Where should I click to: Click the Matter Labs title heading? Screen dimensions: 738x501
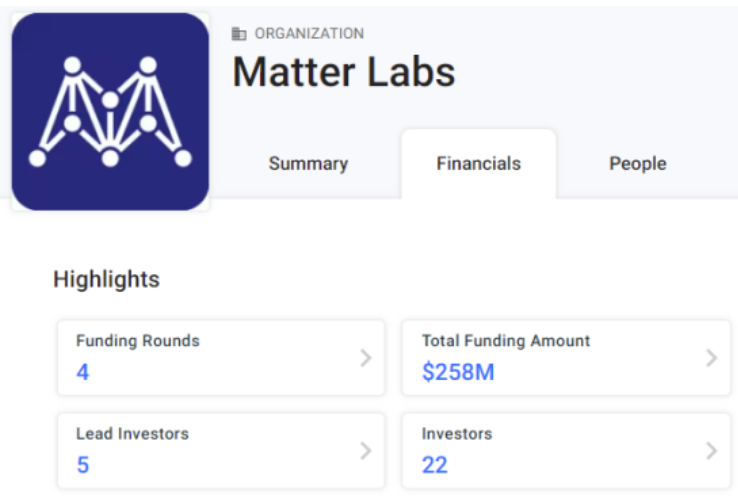(x=344, y=72)
